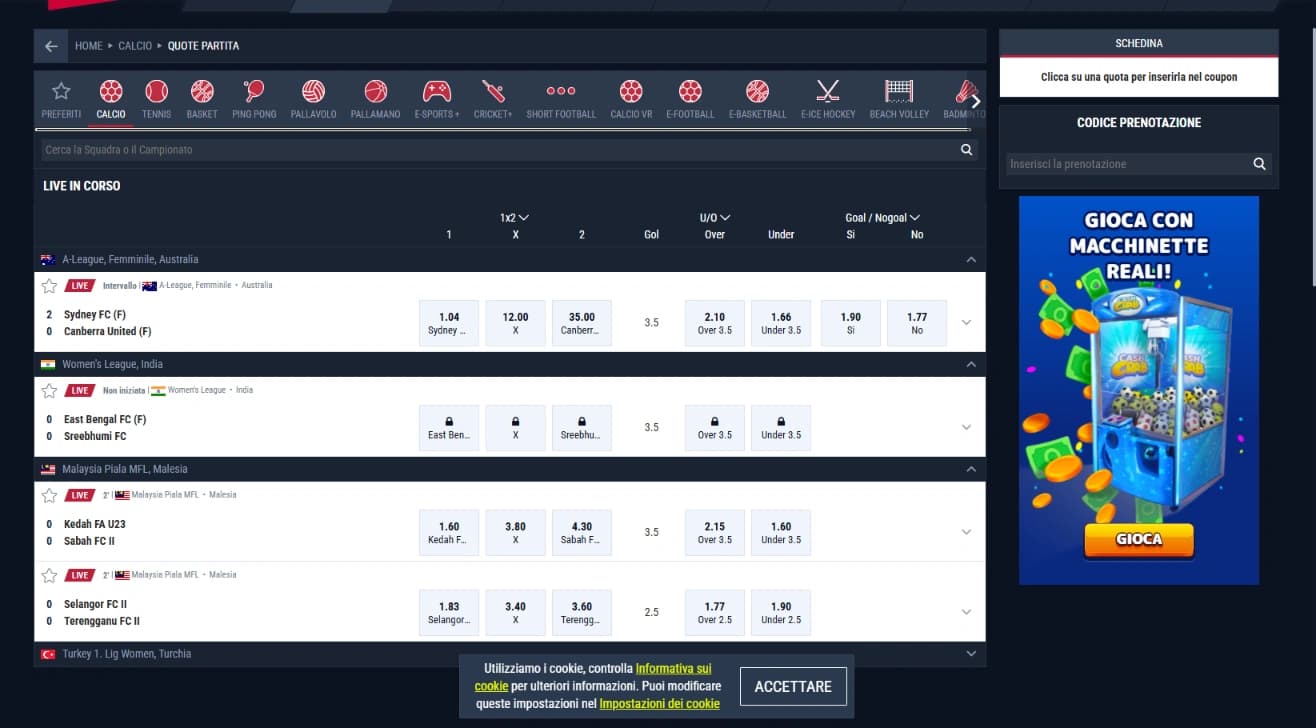Viewport: 1316px width, 728px height.
Task: Open the Informativa sui cookie link
Action: 674,669
